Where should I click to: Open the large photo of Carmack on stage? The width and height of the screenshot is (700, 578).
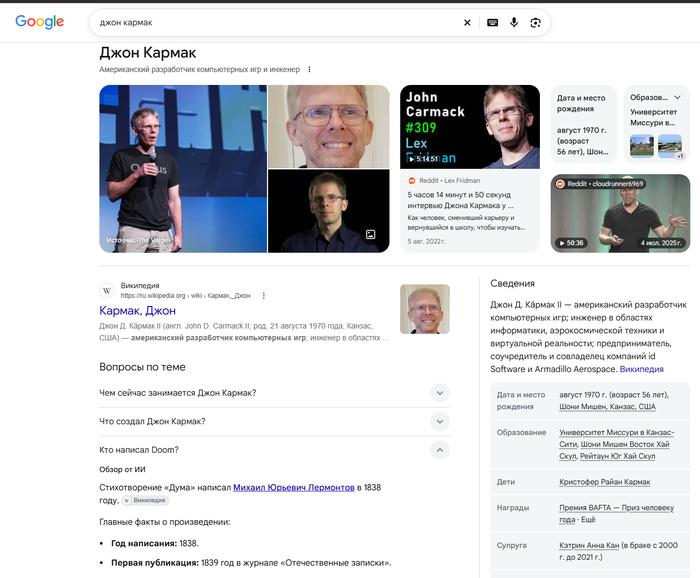pyautogui.click(x=183, y=169)
